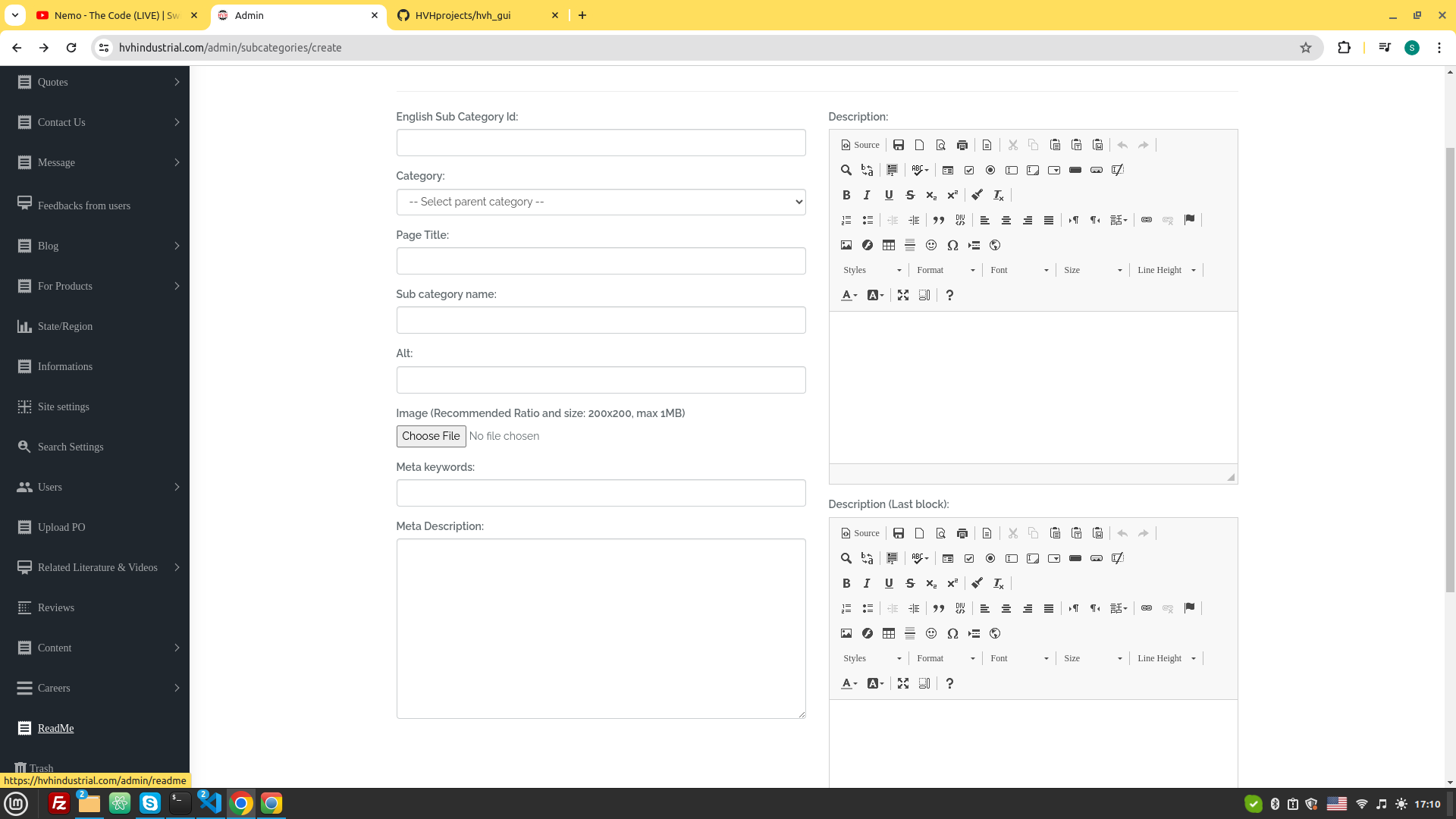1456x819 pixels.
Task: Open the Category parent select dropdown
Action: click(x=601, y=202)
